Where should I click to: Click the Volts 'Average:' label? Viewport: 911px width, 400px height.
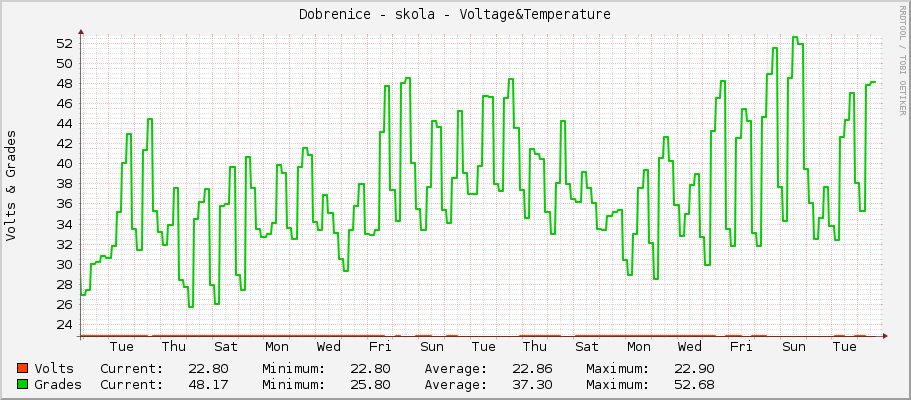(456, 369)
